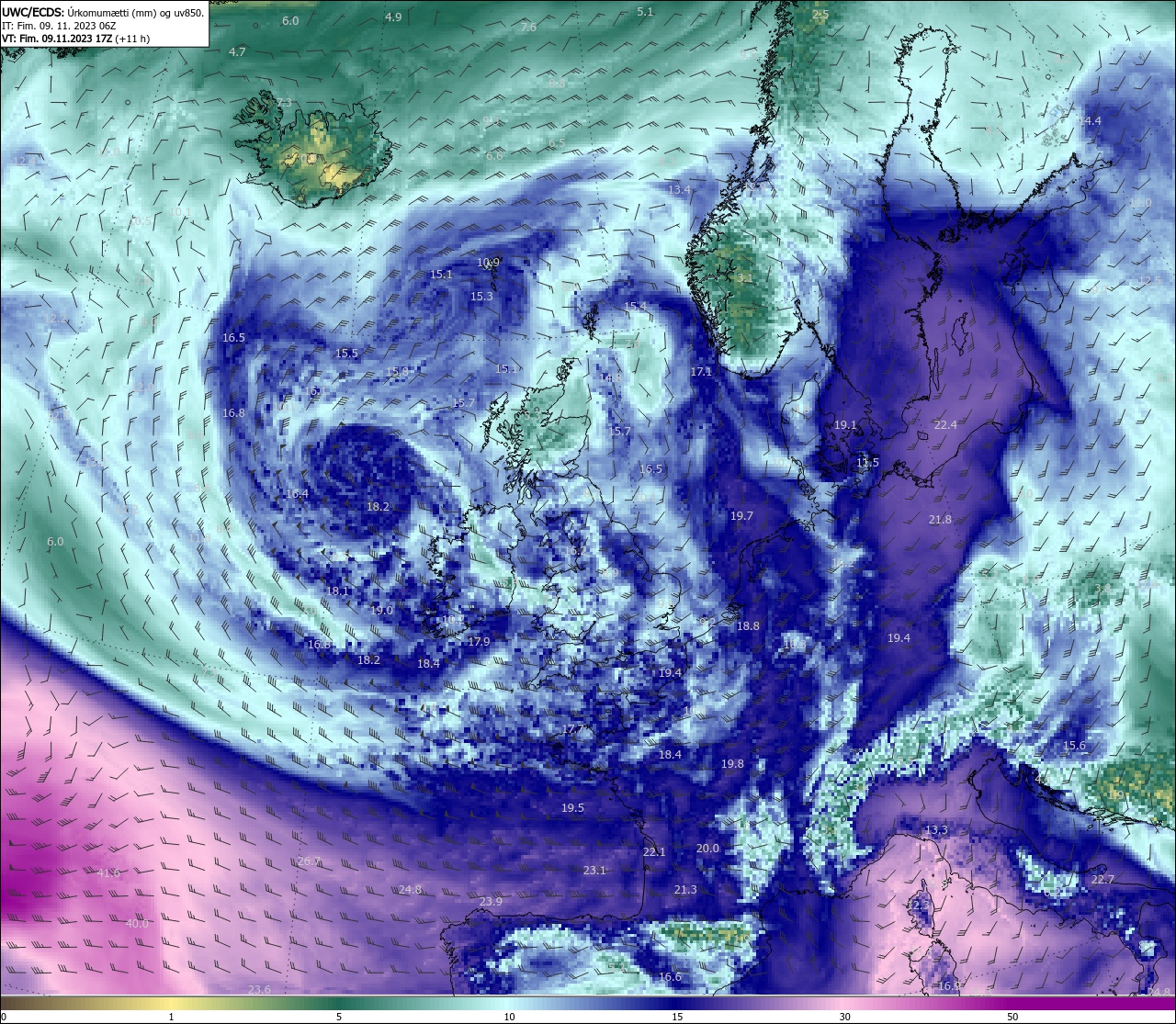Click the 20.0 value label

pos(707,849)
